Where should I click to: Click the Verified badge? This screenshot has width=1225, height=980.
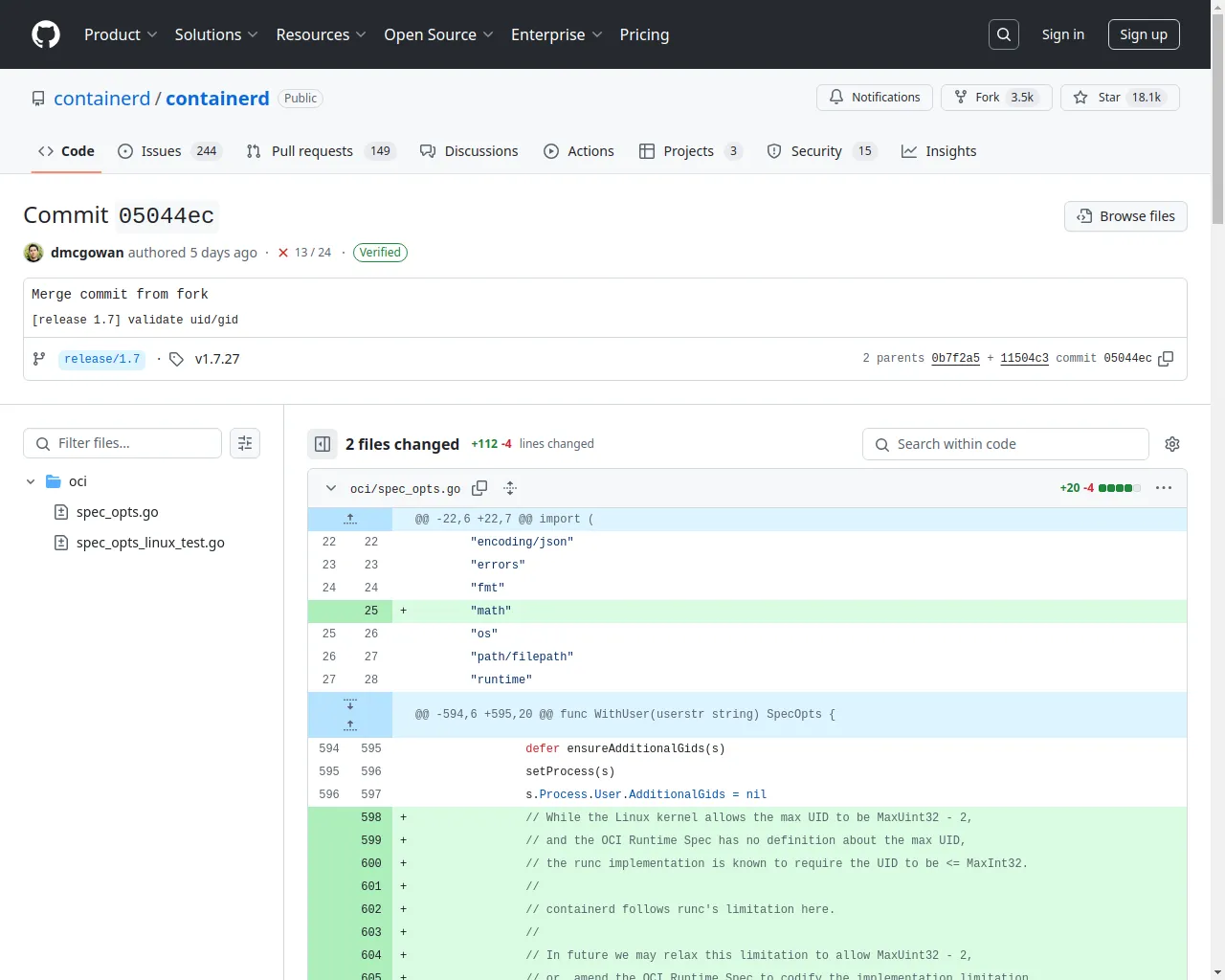[x=380, y=253]
